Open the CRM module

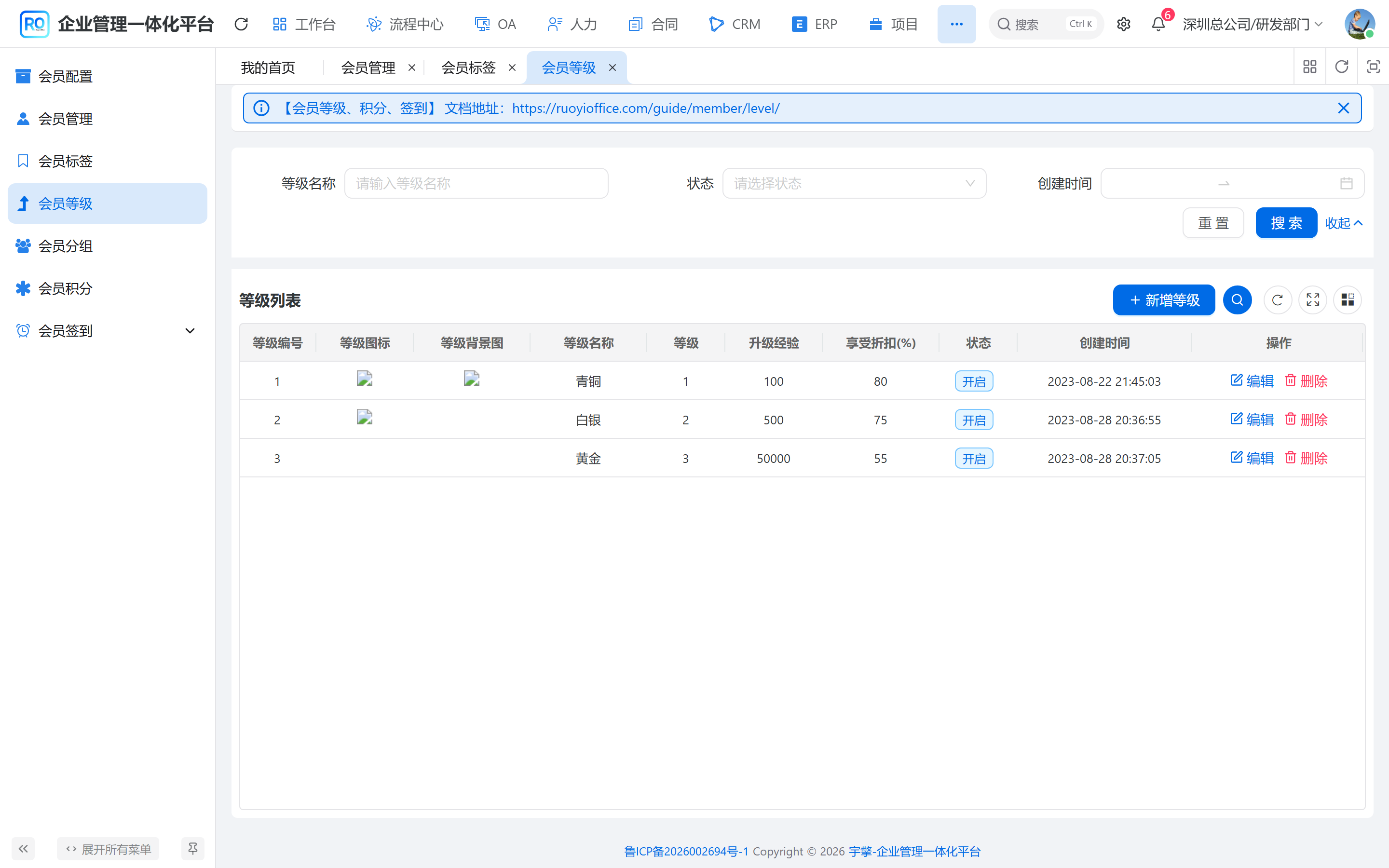735,24
